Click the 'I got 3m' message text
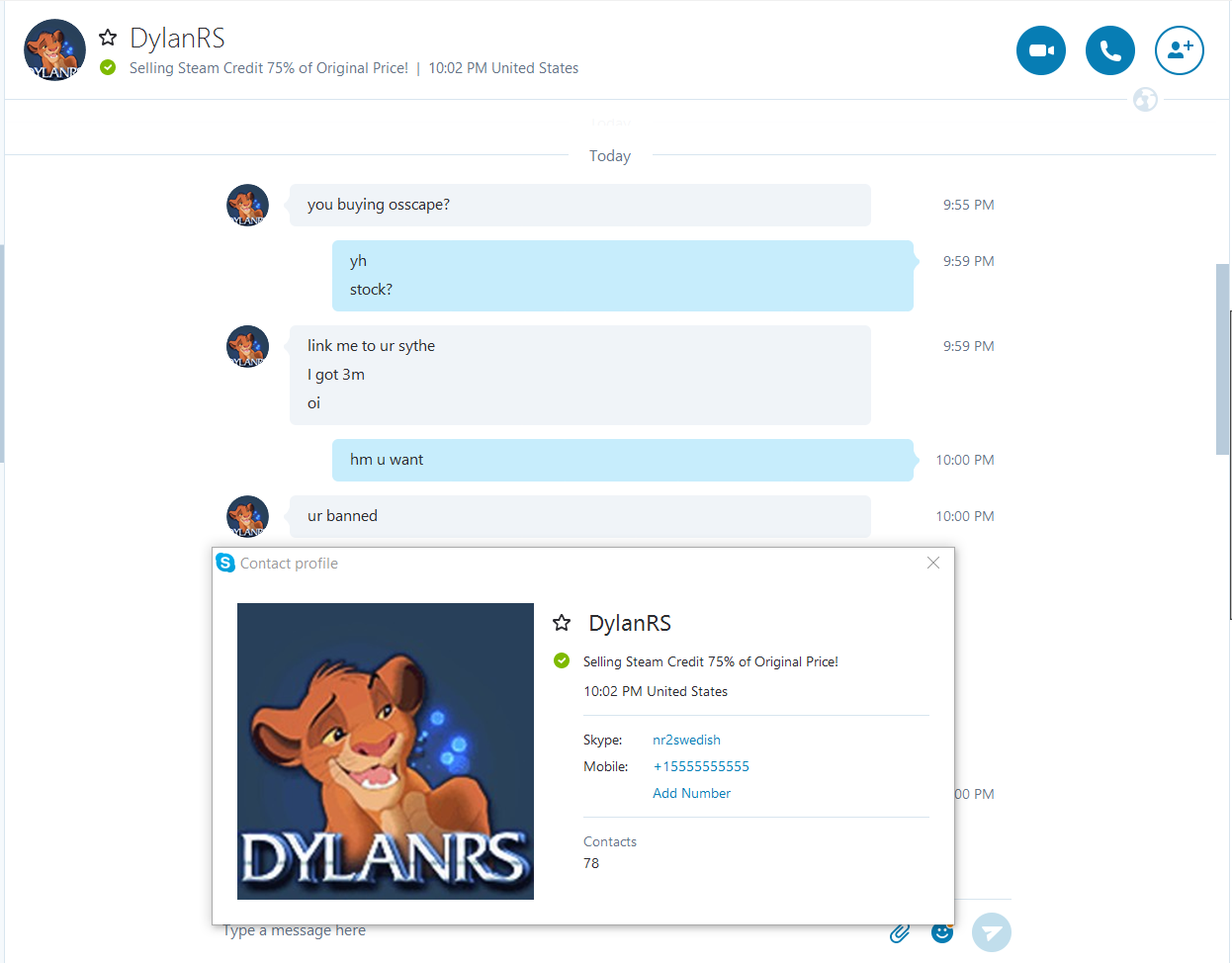 click(336, 375)
